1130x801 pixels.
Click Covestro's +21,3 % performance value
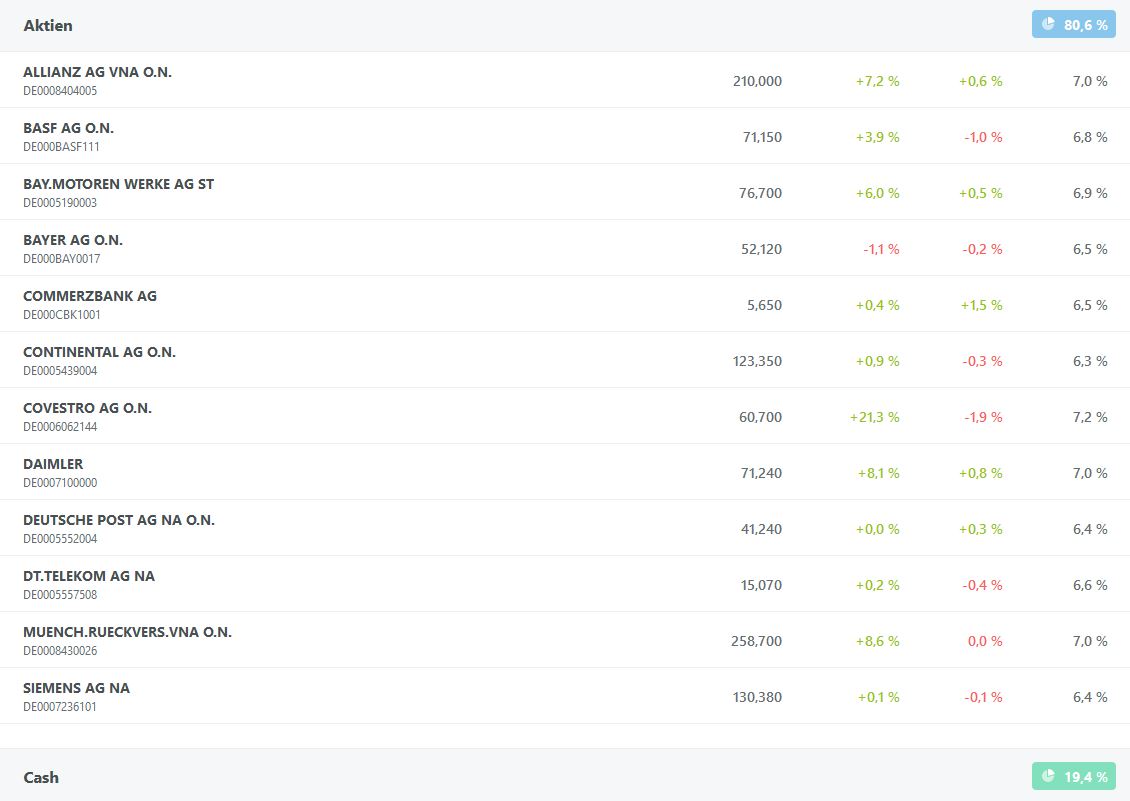coord(874,417)
